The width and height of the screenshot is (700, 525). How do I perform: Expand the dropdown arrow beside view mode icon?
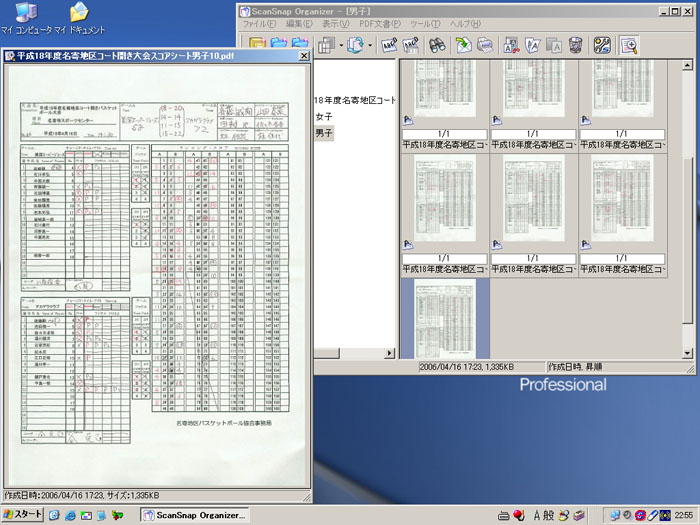tap(340, 45)
